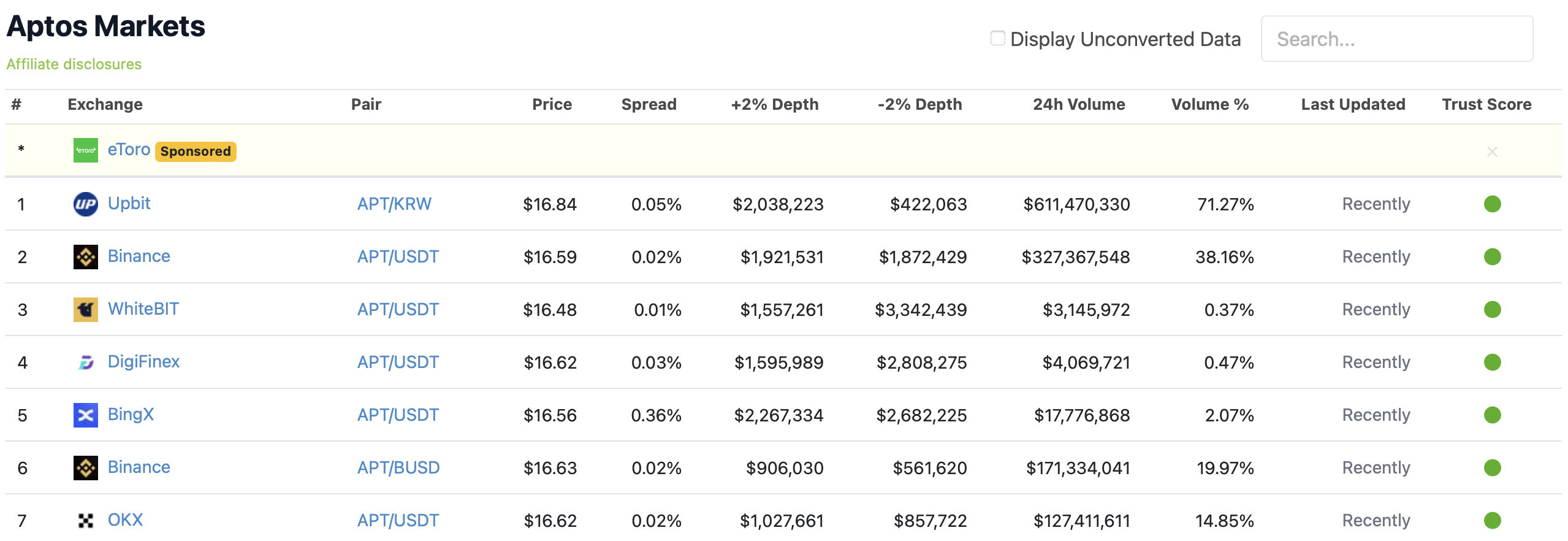This screenshot has height=541, width=1568.
Task: Open APT/USDT pair in OKX row
Action: [398, 520]
